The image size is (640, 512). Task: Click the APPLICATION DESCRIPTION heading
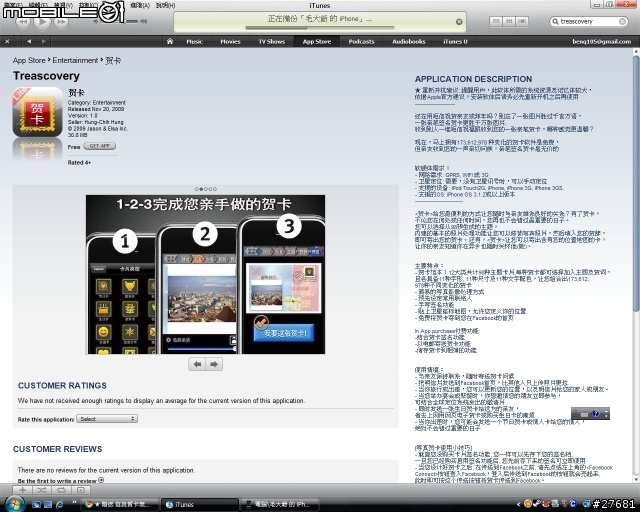[x=473, y=79]
